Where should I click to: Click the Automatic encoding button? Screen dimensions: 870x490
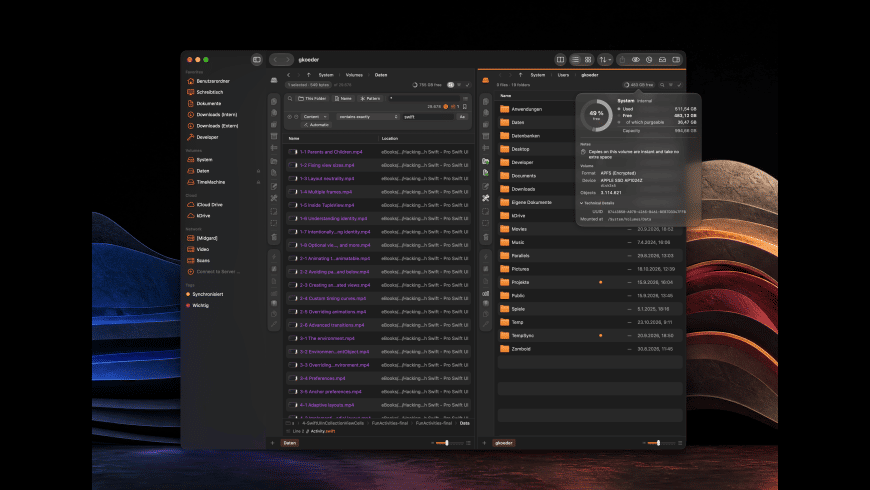click(x=316, y=125)
